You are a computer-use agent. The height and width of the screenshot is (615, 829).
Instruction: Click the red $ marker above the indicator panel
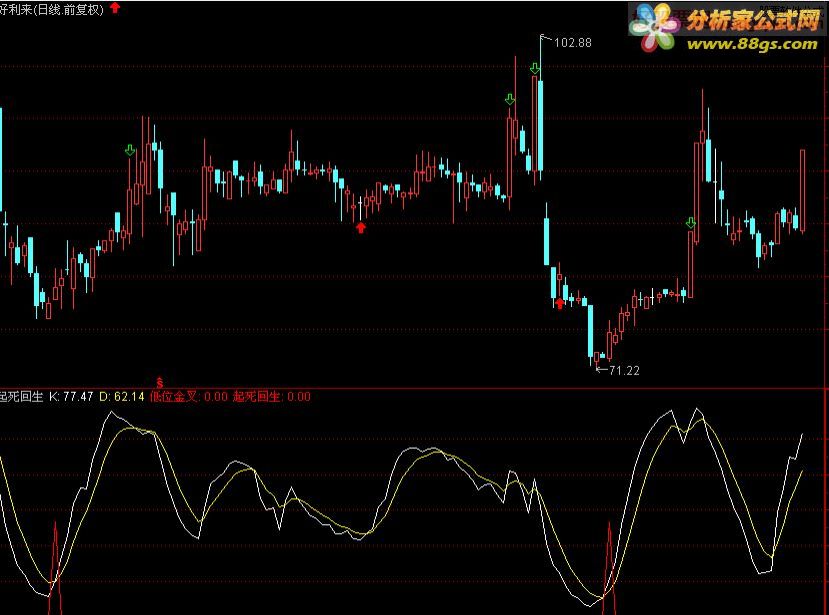tap(160, 382)
